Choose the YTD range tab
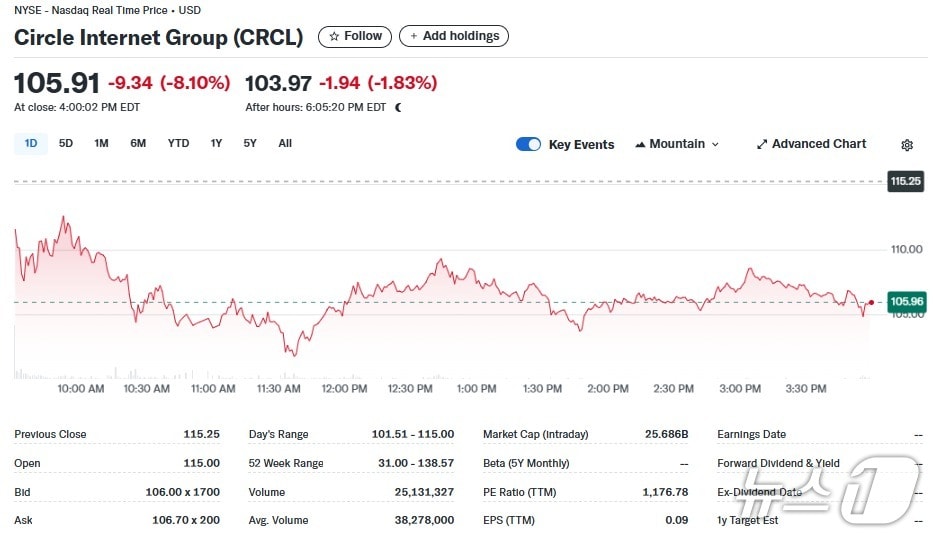Image resolution: width=933 pixels, height=538 pixels. click(178, 143)
